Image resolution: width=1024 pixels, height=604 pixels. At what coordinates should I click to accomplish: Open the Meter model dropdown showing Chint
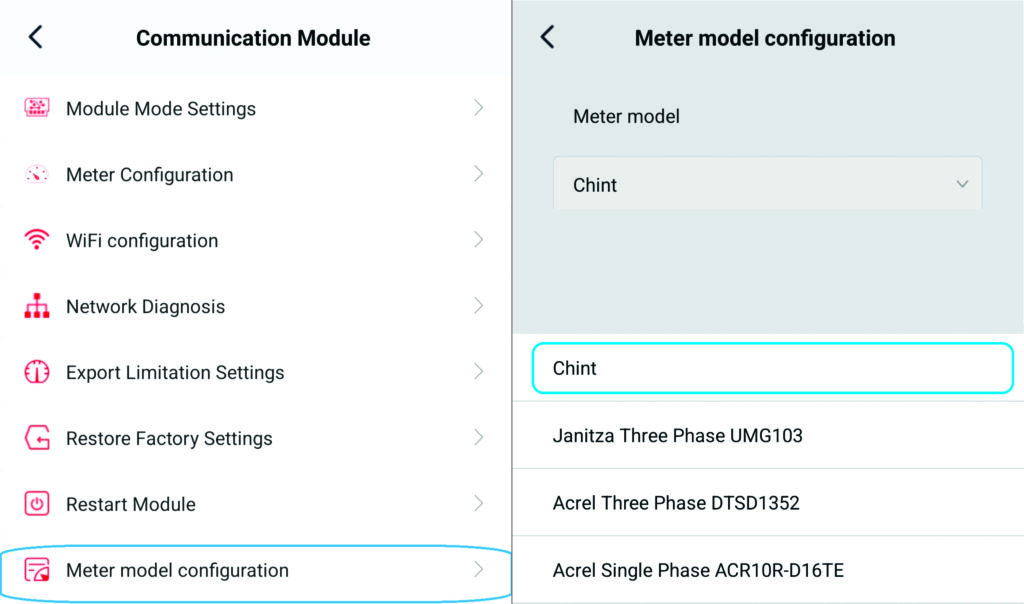tap(767, 184)
